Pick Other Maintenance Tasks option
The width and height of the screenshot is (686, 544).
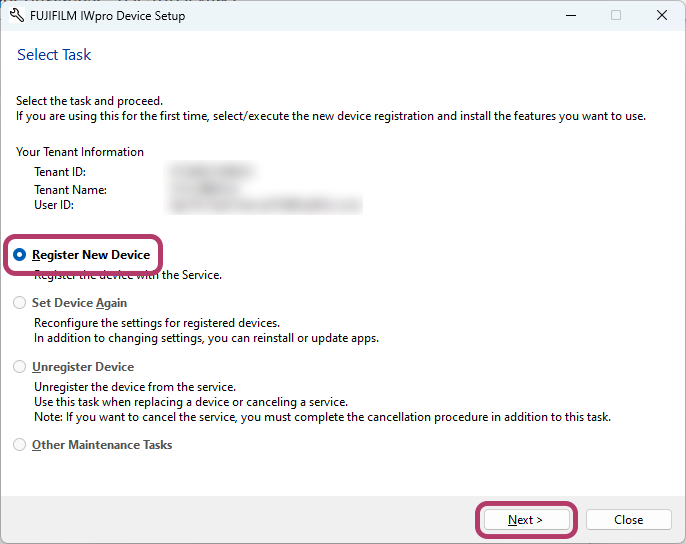pos(20,445)
